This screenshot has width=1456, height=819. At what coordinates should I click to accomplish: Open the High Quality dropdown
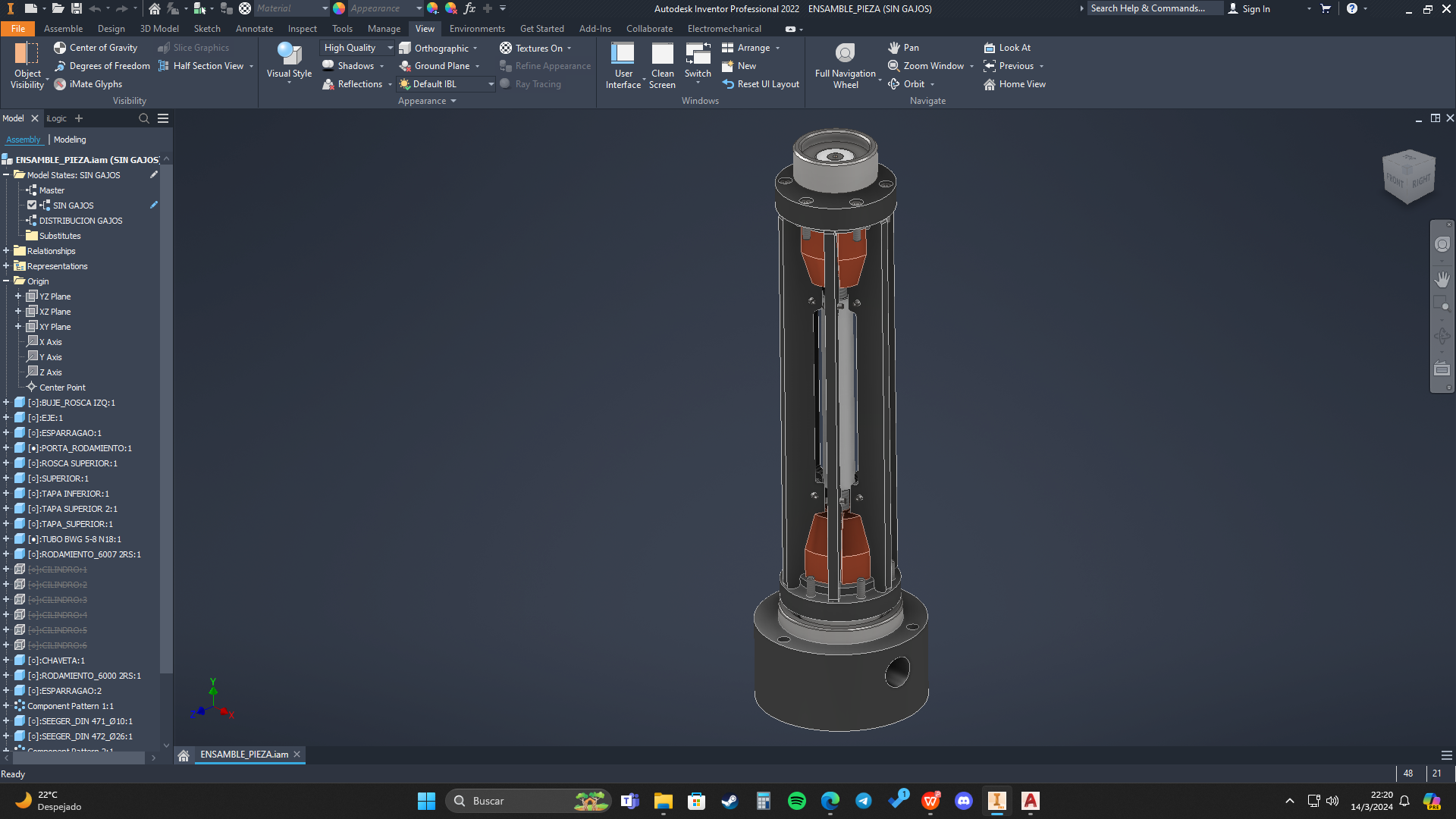(390, 48)
